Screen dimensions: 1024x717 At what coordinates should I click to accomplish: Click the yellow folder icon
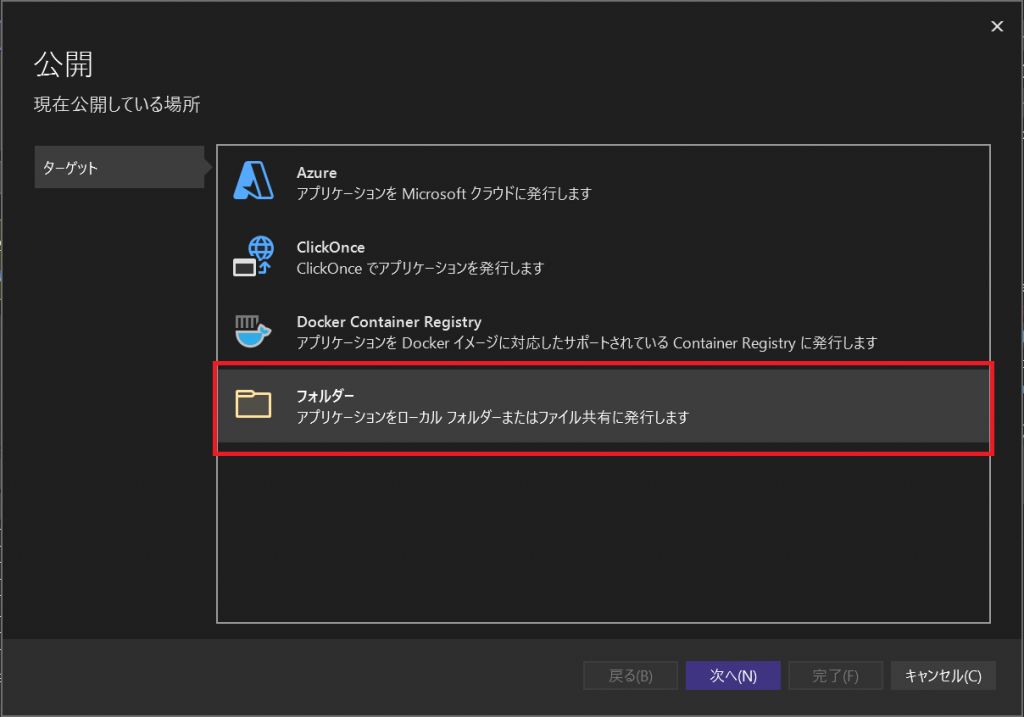[x=253, y=404]
